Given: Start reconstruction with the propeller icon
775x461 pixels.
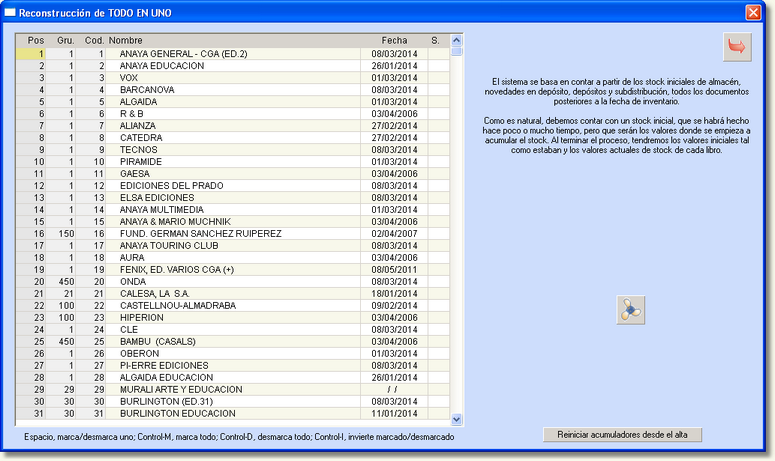Looking at the screenshot, I should 631,310.
